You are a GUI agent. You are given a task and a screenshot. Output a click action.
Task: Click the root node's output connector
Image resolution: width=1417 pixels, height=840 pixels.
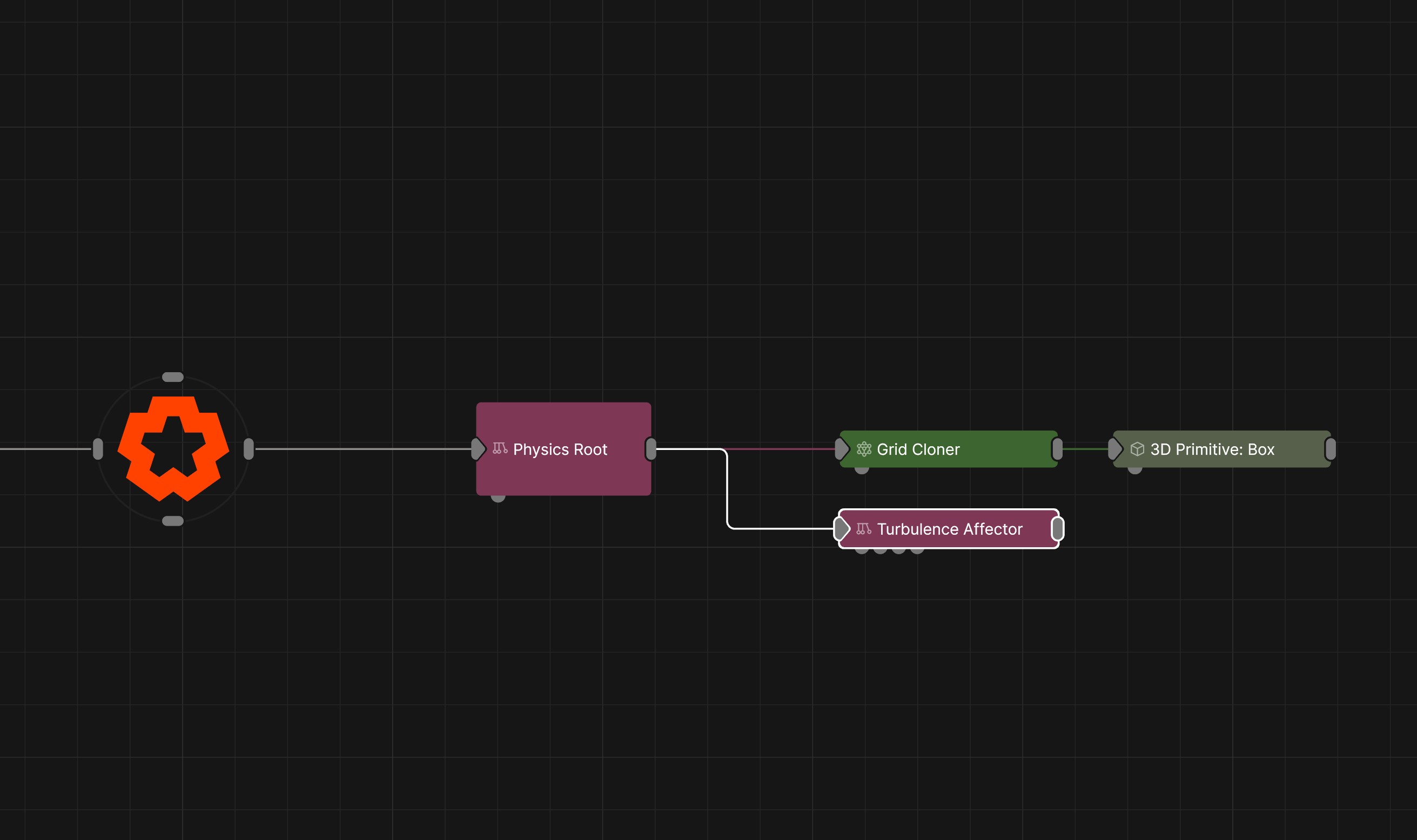click(x=249, y=449)
